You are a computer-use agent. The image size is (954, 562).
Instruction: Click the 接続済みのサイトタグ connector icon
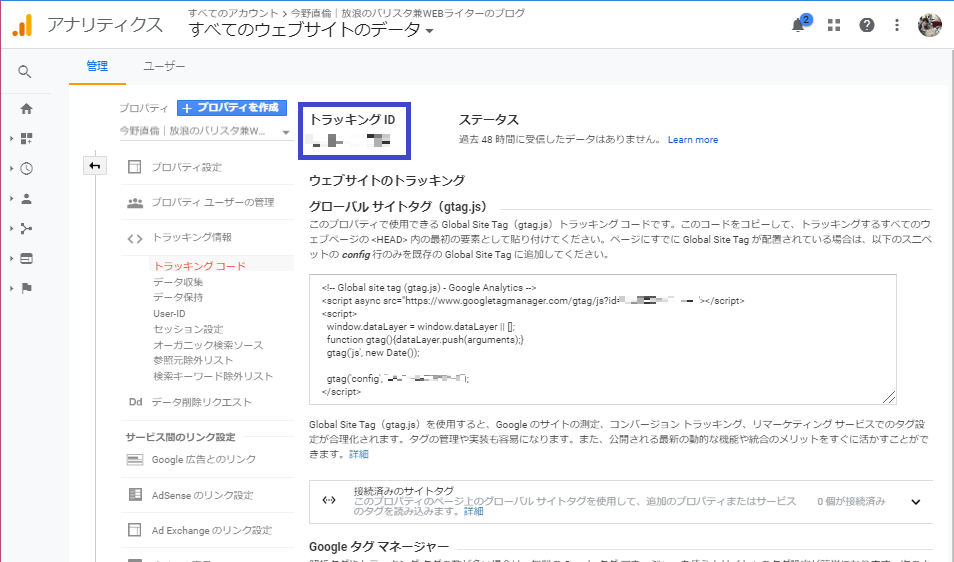click(329, 500)
